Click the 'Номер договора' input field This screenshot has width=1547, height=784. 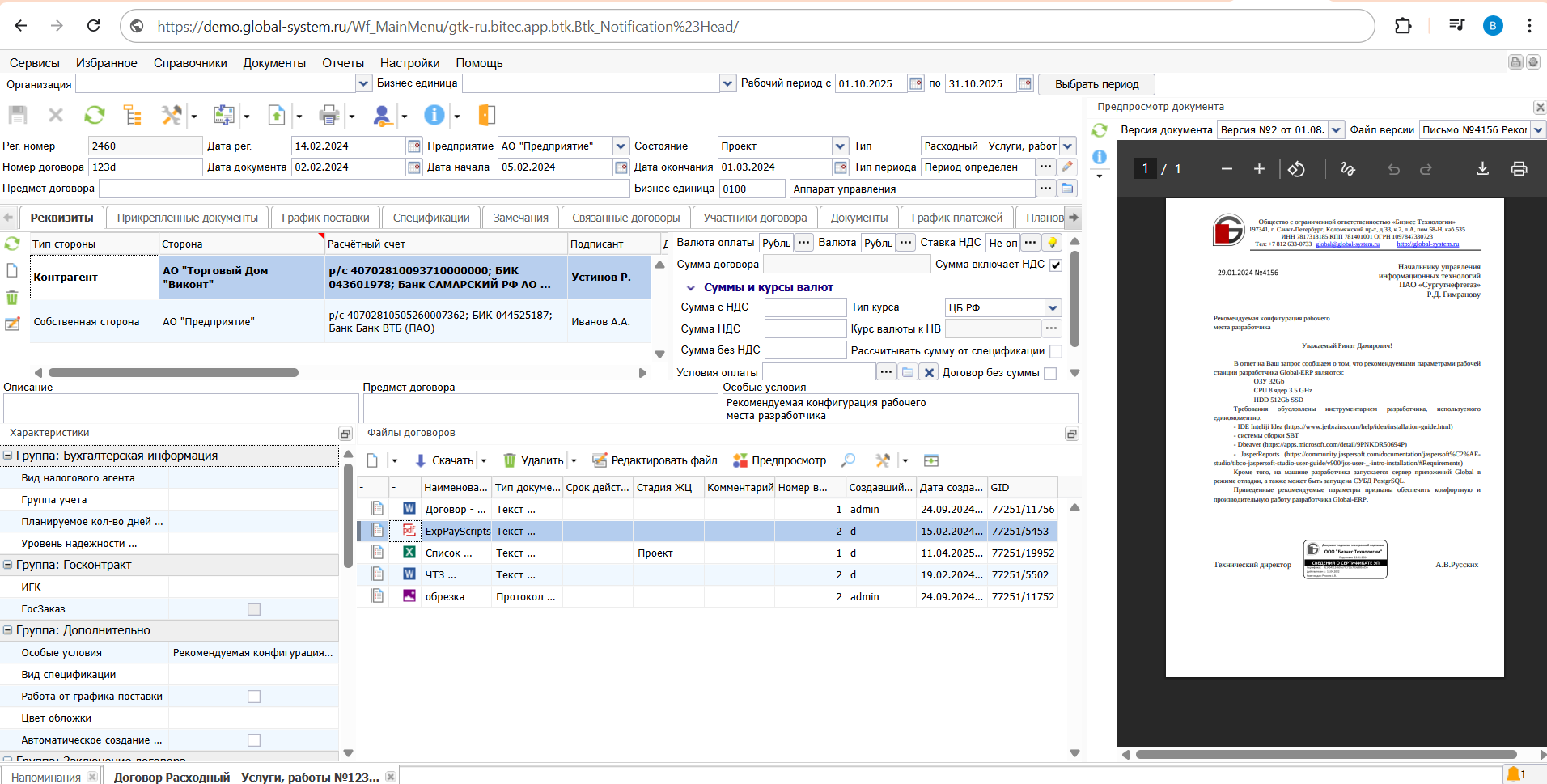coord(145,167)
